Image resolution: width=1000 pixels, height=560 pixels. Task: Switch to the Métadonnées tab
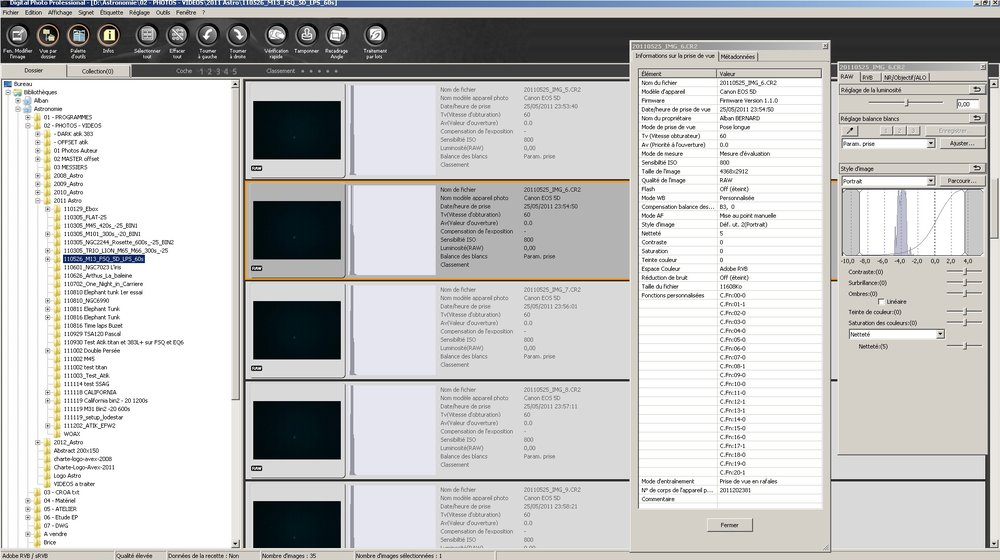(738, 57)
